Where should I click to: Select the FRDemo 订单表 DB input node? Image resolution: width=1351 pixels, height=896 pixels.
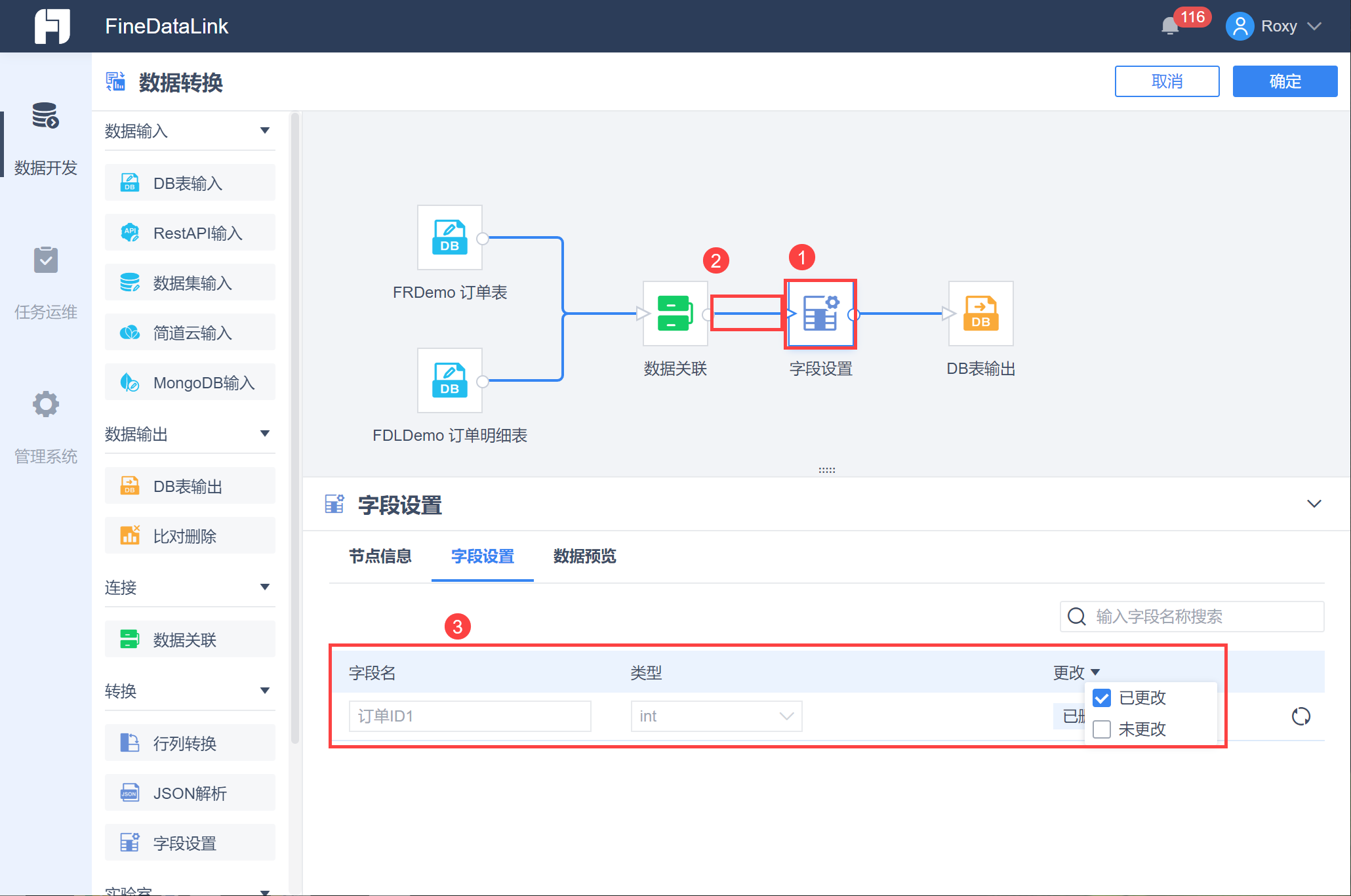(450, 237)
